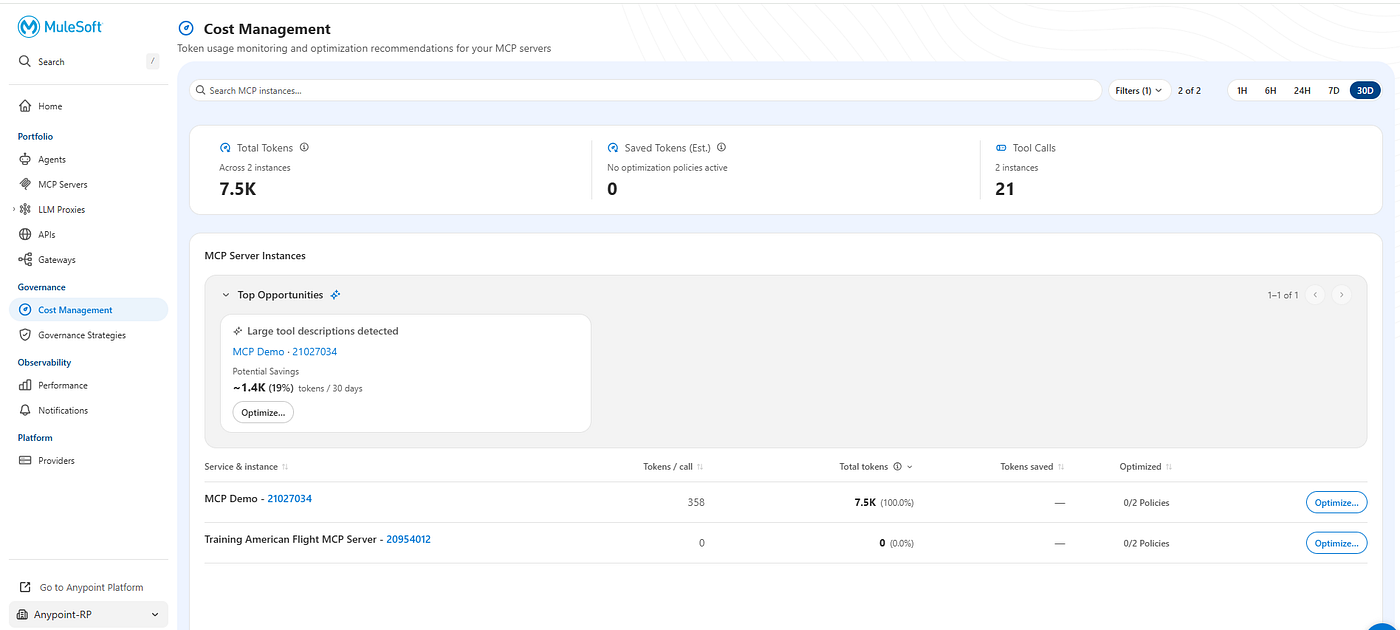Click the Cost Management page header icon

pos(185,29)
